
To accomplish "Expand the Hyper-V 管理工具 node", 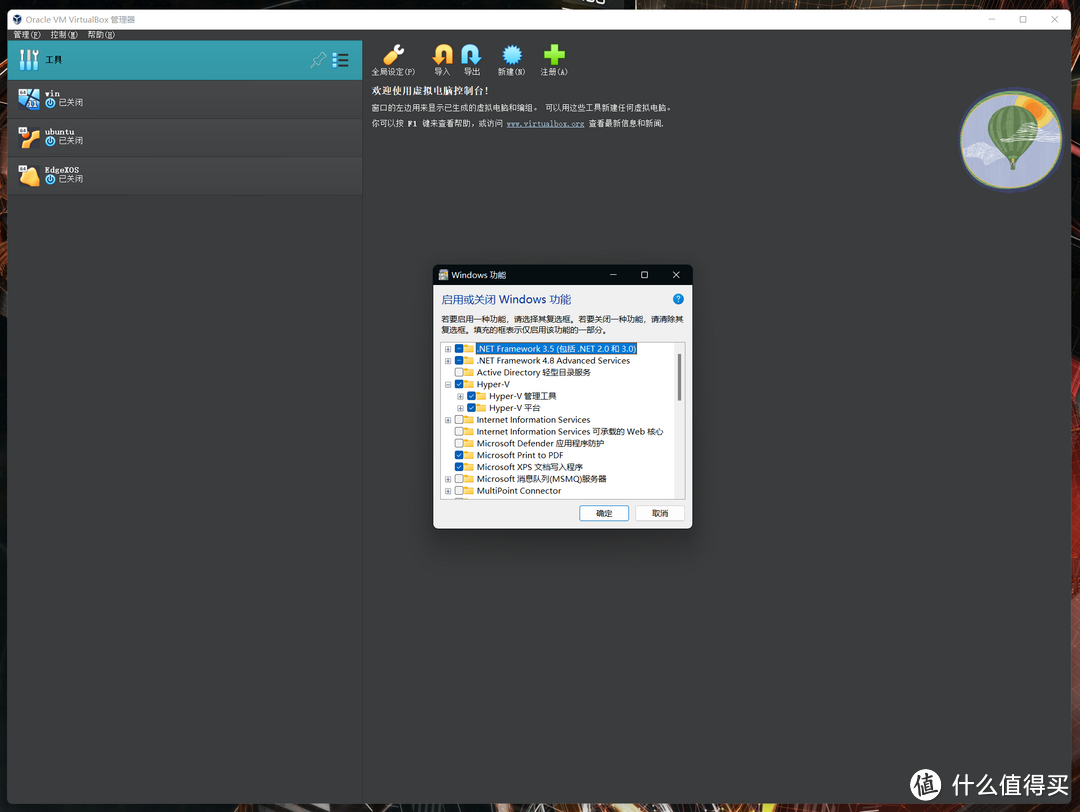I will [x=460, y=397].
